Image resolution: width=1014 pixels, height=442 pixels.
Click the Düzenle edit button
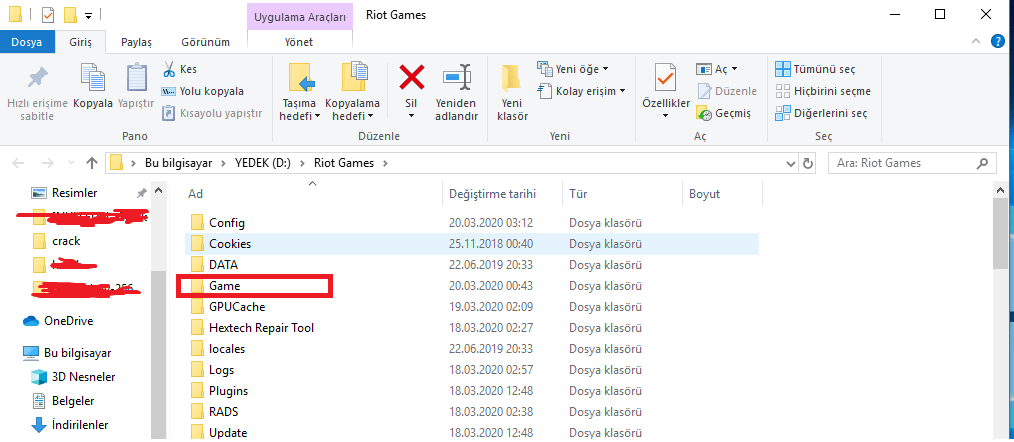pyautogui.click(x=726, y=91)
